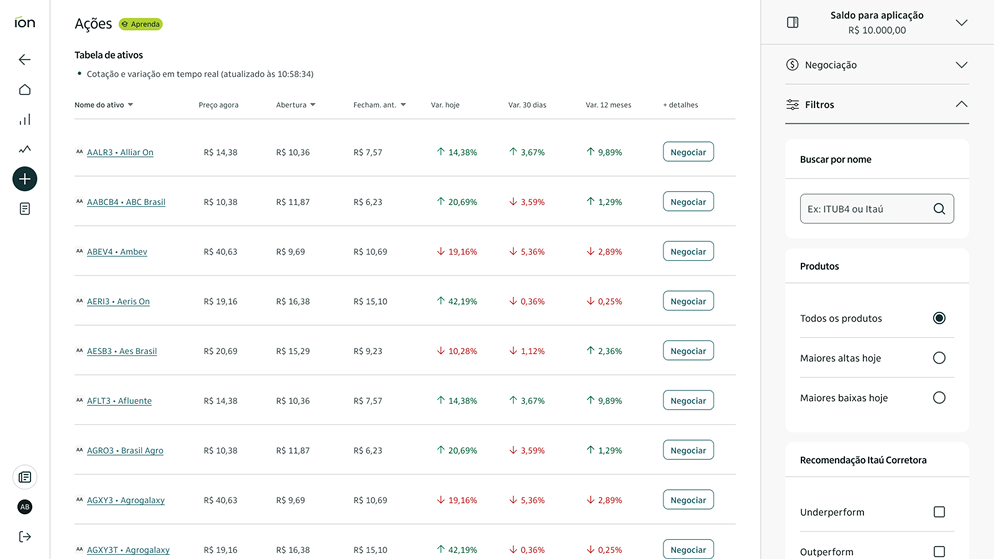Click the back arrow in the sidebar
Viewport: 994px width, 559px height.
coord(24,60)
